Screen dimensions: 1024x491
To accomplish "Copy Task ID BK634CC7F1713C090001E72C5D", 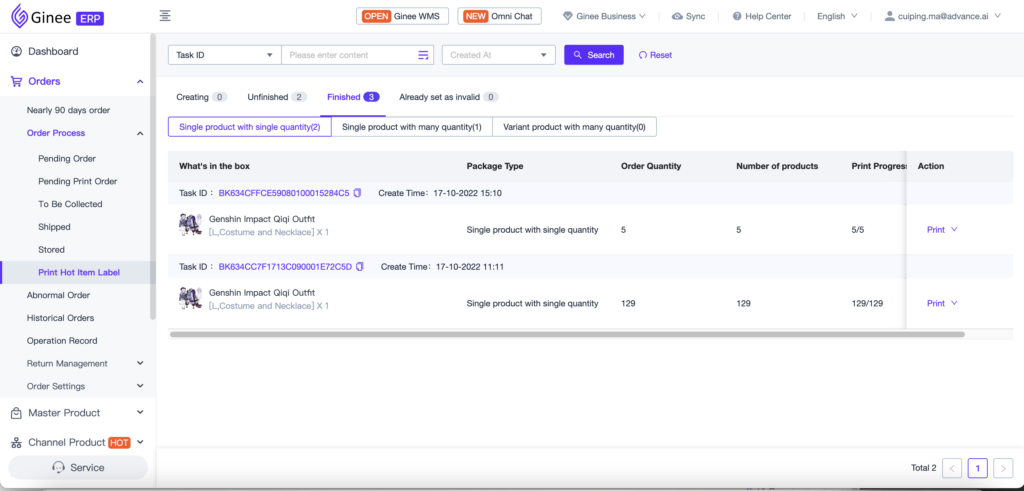I will pos(360,266).
